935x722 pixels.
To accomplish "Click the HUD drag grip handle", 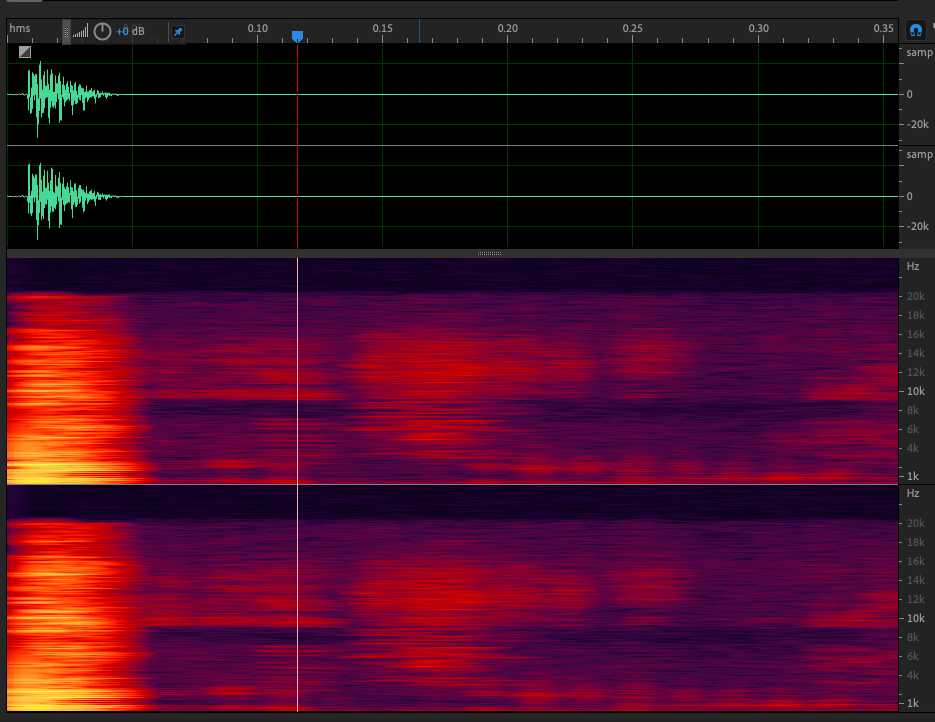I will click(x=67, y=31).
